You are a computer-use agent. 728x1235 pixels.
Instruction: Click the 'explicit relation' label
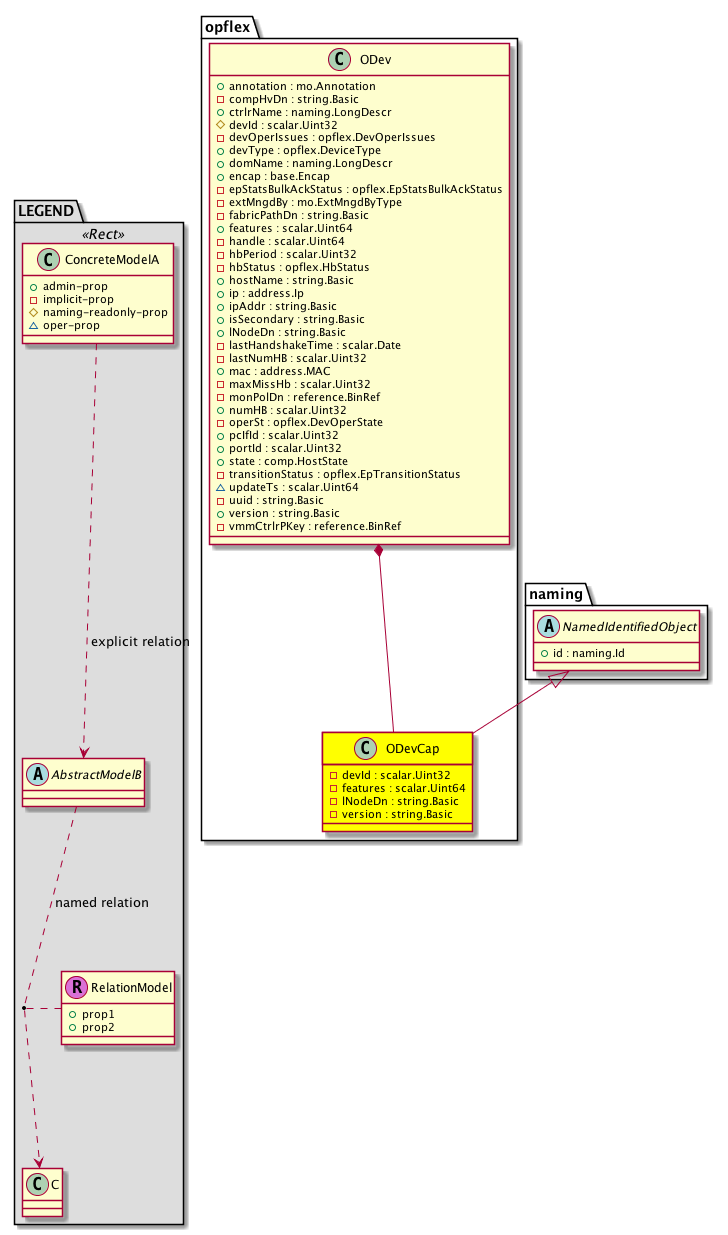(x=139, y=641)
